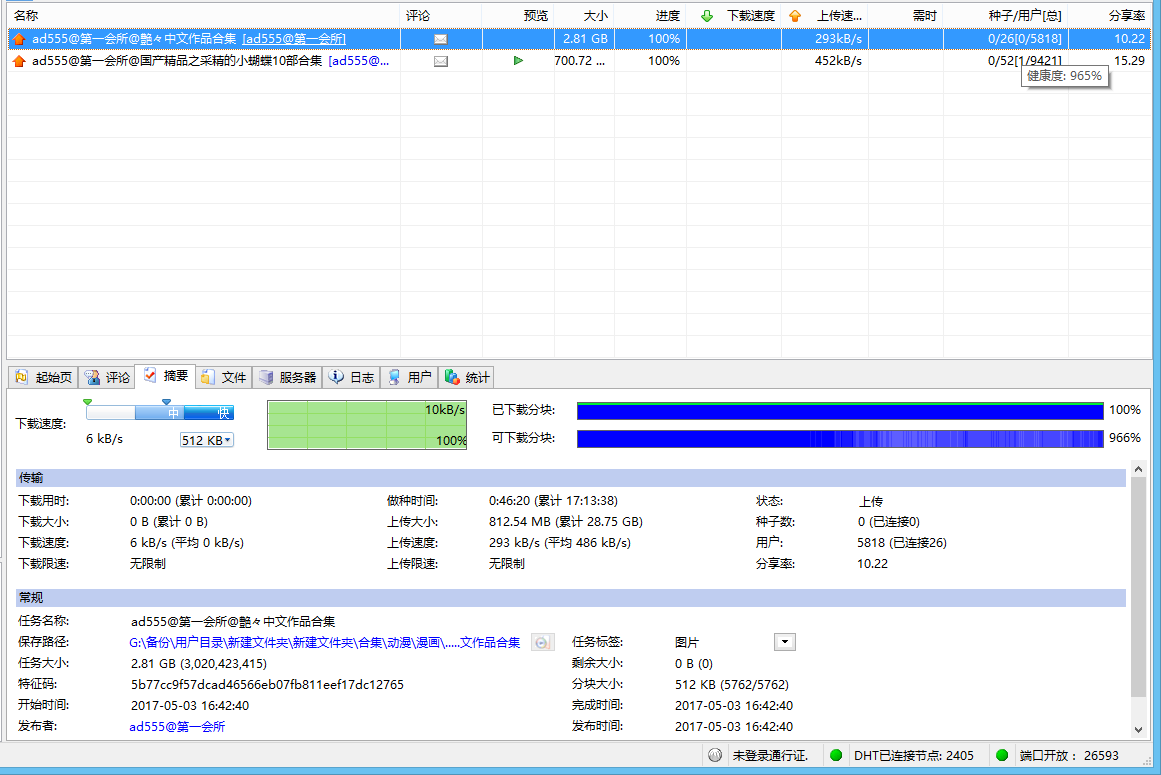
Task: Open the blue 保存路径 folder link
Action: tap(325, 643)
